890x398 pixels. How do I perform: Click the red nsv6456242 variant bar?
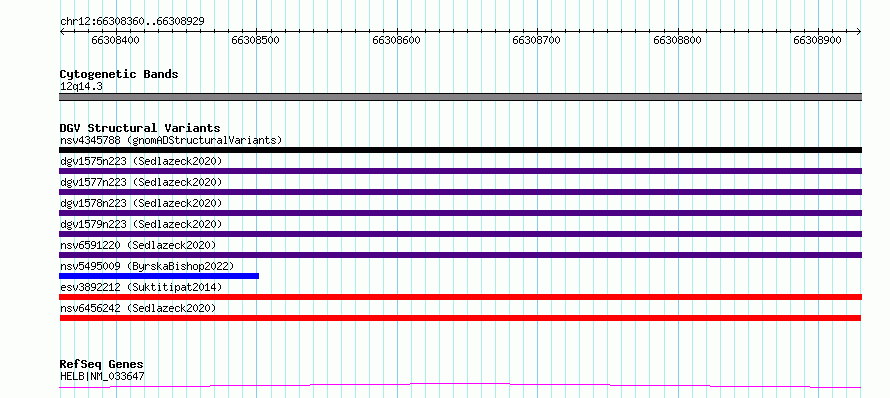pos(460,318)
